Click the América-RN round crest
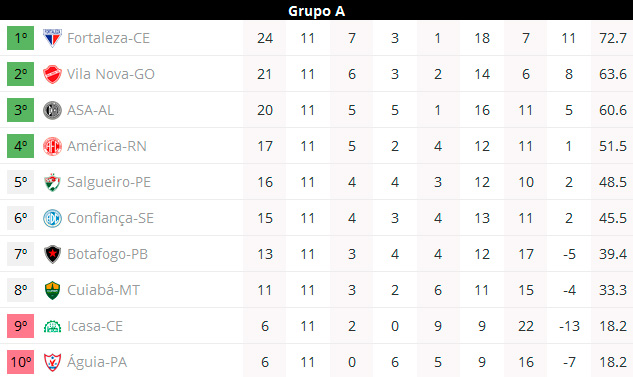633x377 pixels. [52, 146]
